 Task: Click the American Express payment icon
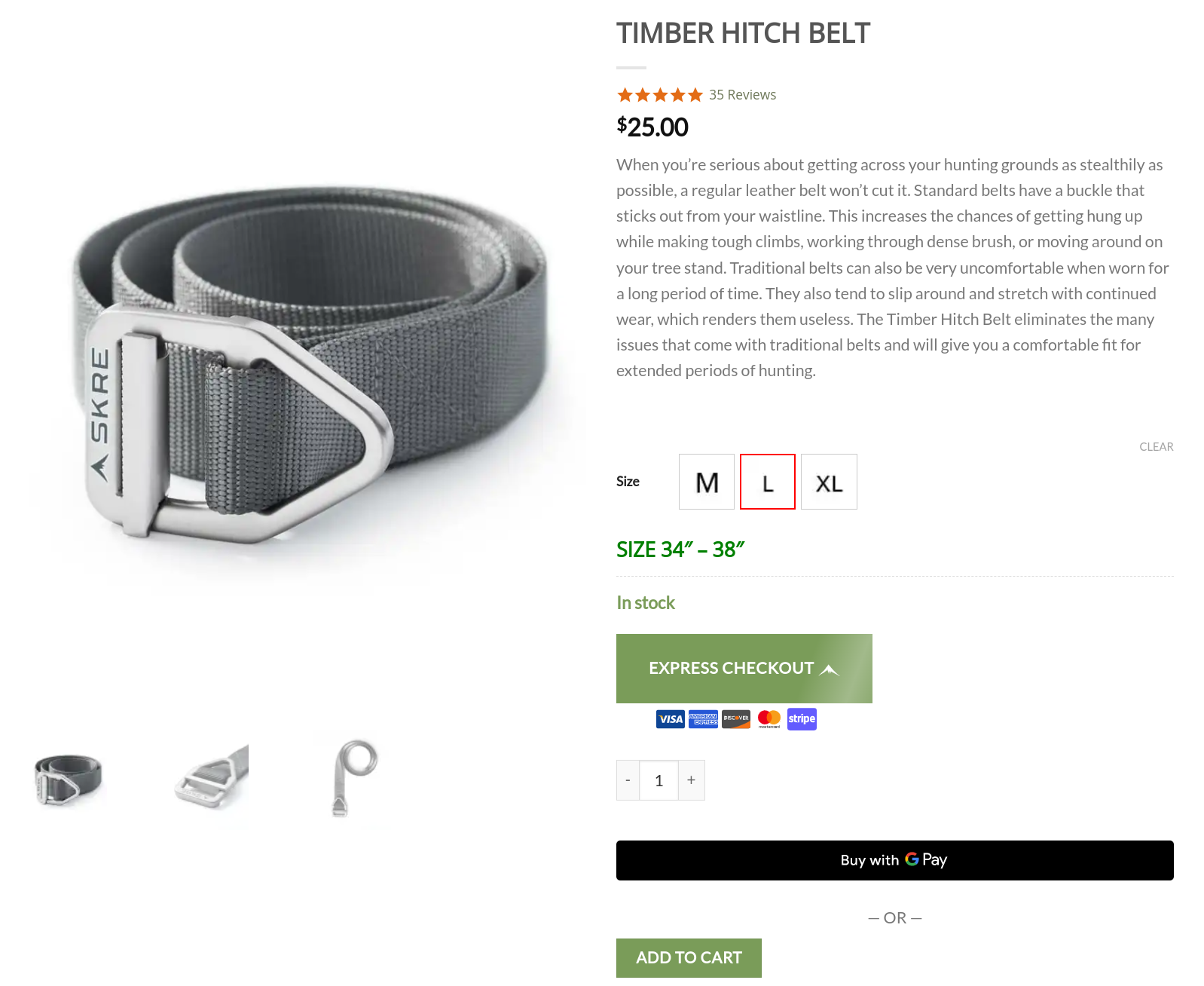[x=703, y=719]
